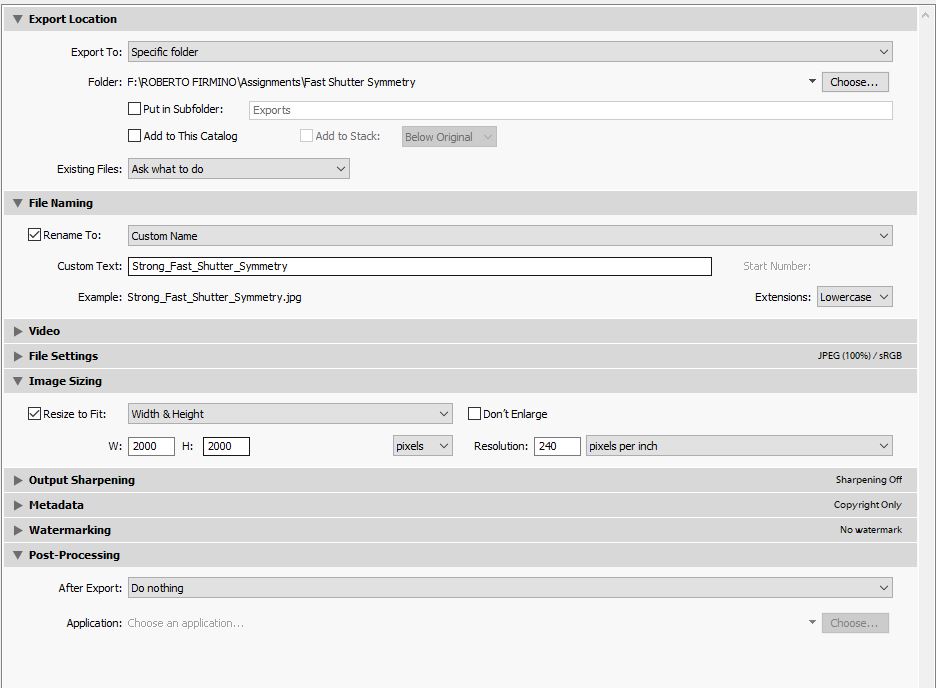Open the Existing Files dropdown
Image resolution: width=936 pixels, height=688 pixels.
point(238,169)
